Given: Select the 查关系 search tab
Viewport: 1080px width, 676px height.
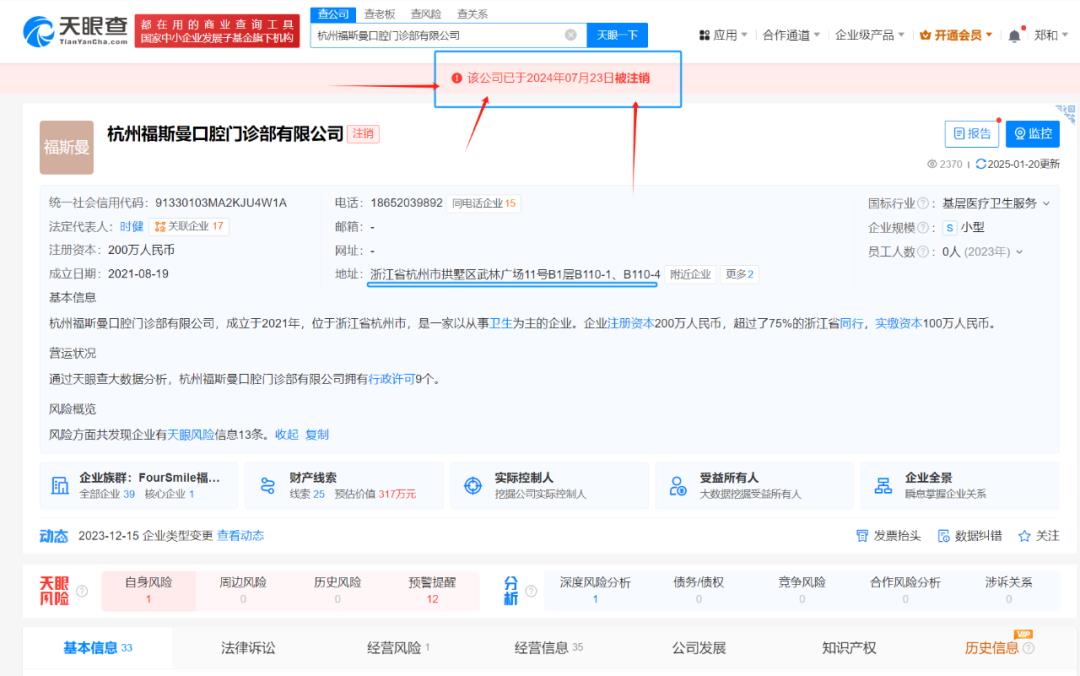Looking at the screenshot, I should [472, 14].
